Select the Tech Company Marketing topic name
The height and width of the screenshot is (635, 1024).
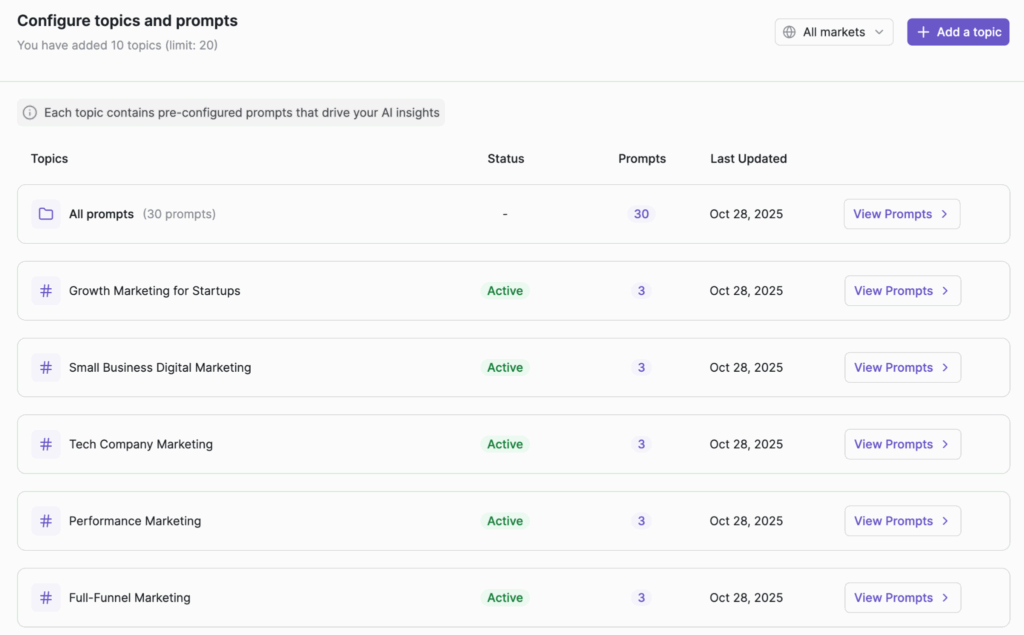click(141, 444)
